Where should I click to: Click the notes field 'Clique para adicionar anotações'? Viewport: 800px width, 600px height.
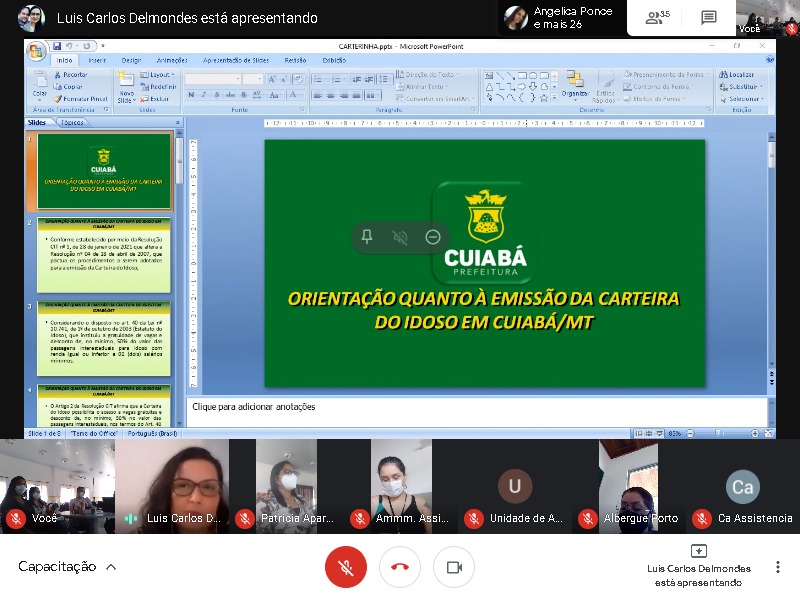[477, 411]
